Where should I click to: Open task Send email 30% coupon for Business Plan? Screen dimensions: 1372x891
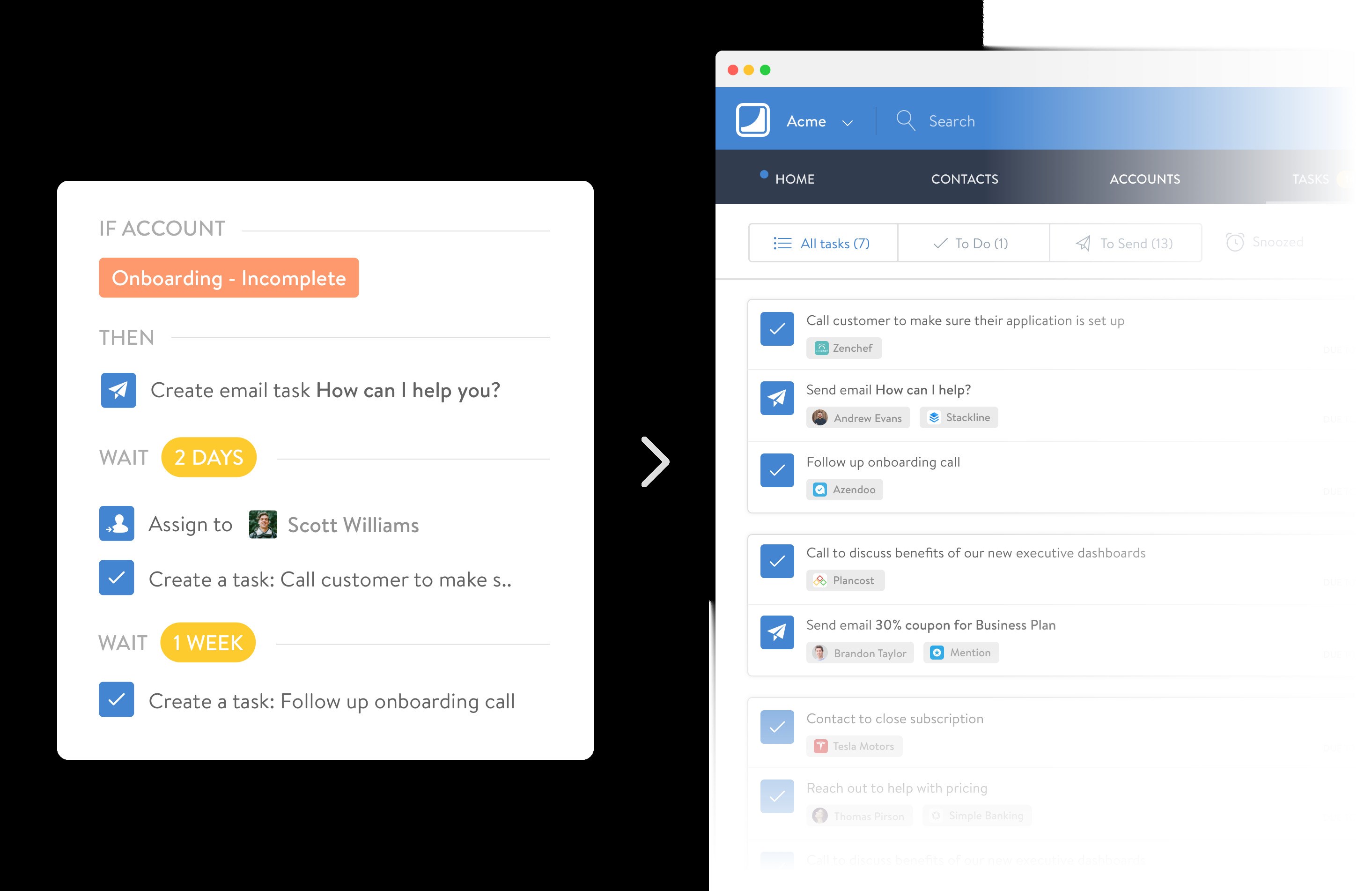click(930, 625)
